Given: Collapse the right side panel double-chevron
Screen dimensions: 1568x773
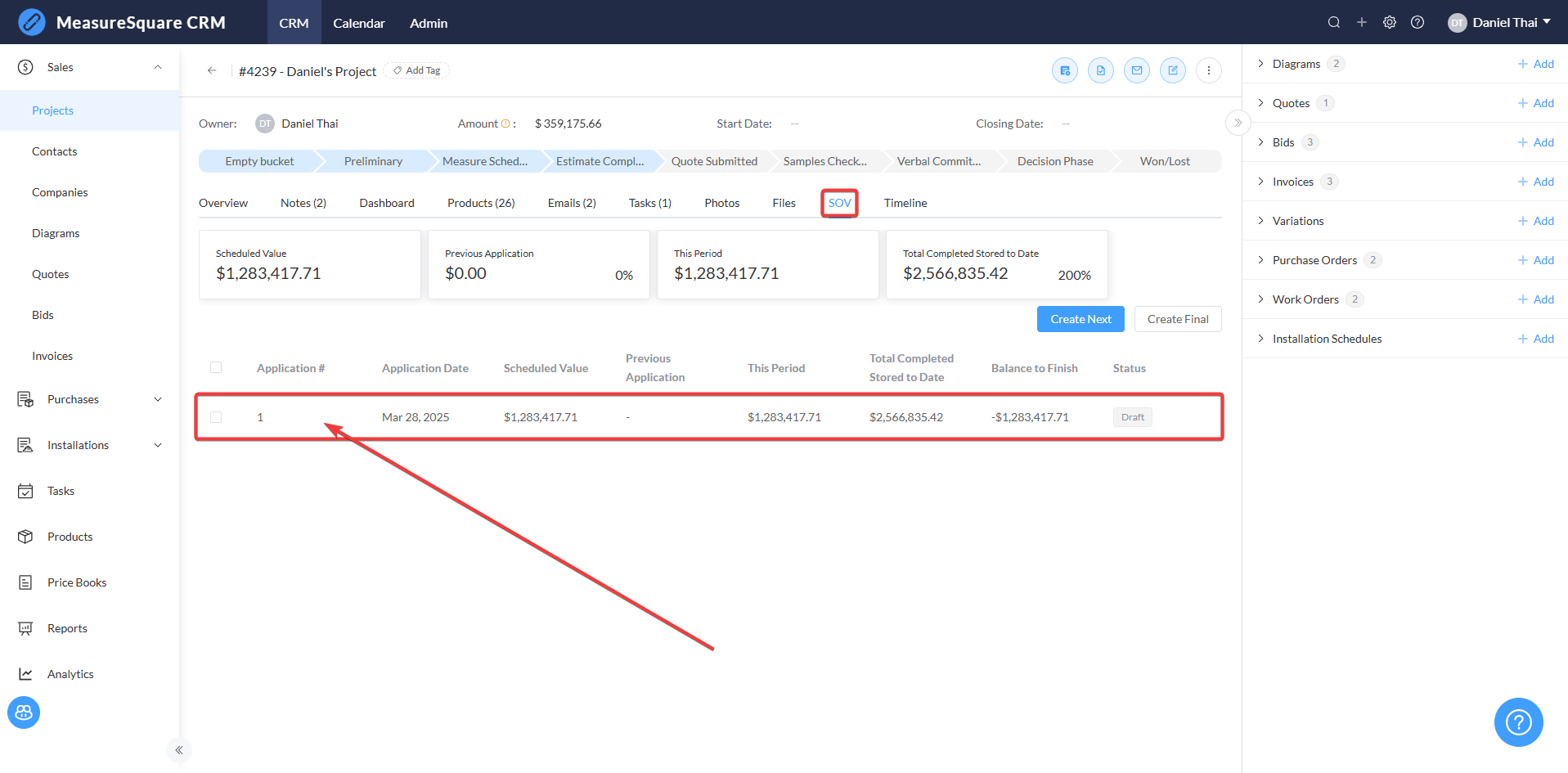Looking at the screenshot, I should click(1238, 123).
